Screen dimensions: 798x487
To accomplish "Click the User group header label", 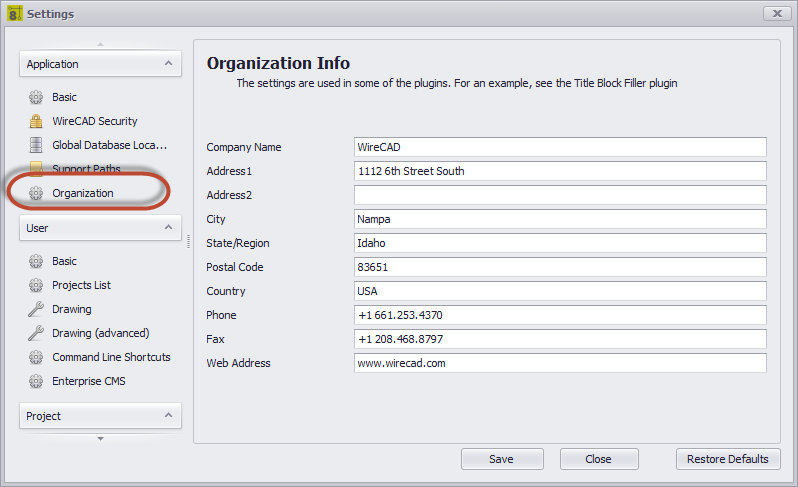I will coord(37,228).
